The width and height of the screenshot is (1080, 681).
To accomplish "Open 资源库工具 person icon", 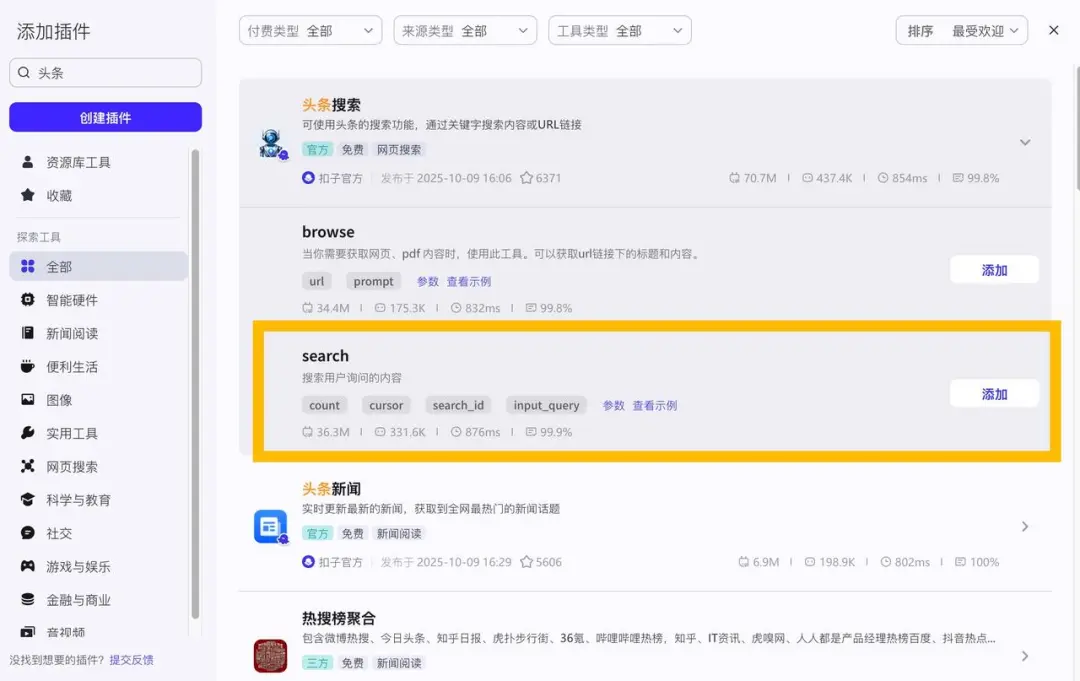I will [28, 162].
